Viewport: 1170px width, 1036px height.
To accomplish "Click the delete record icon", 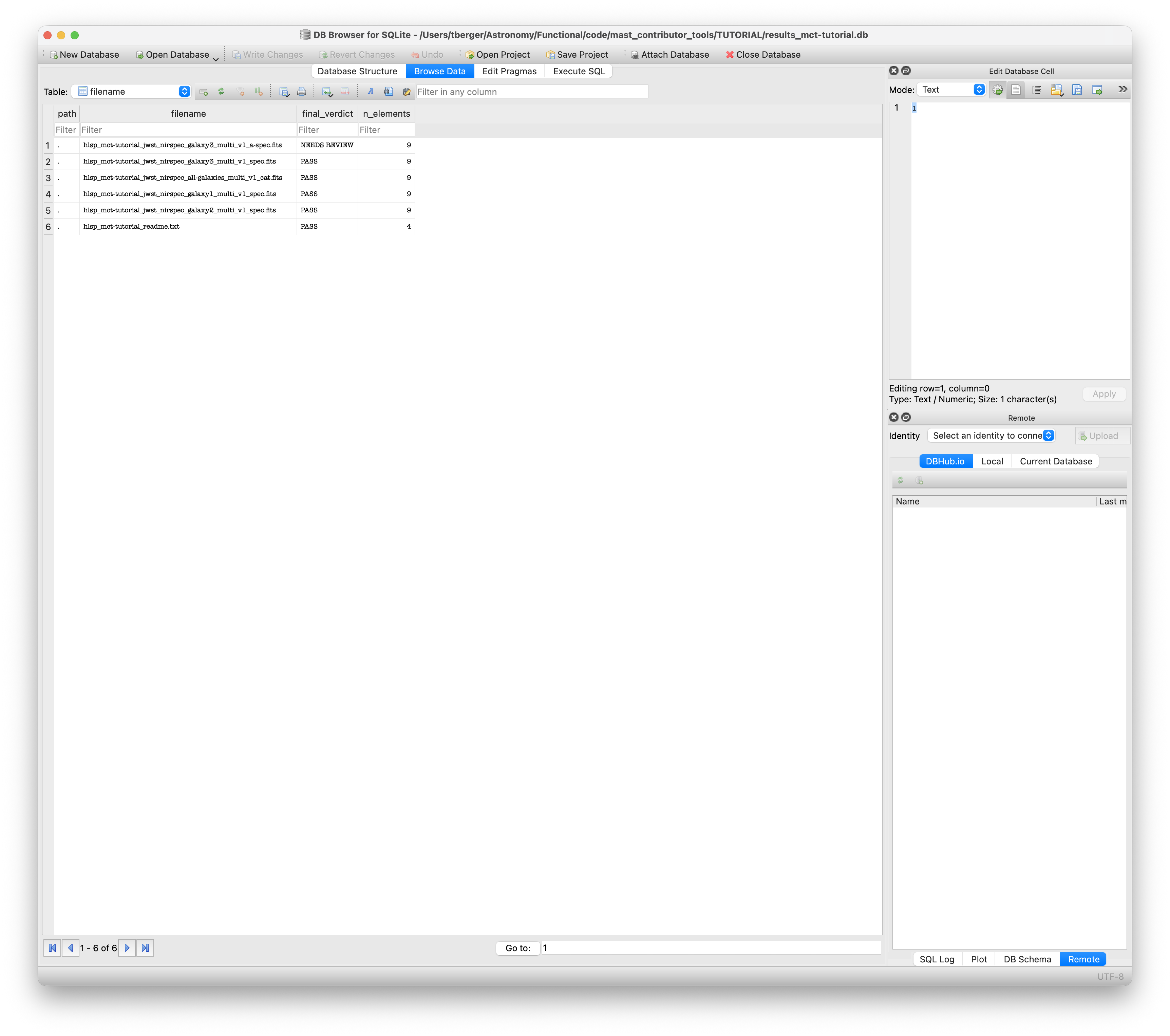I will (x=345, y=92).
